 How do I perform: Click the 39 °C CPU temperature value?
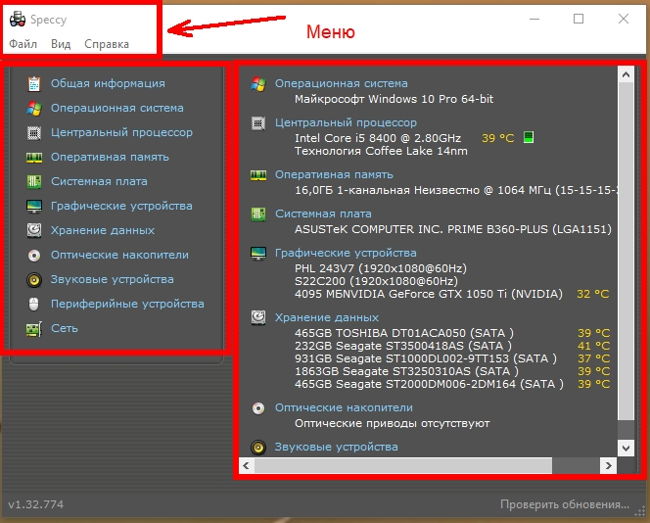pos(498,138)
